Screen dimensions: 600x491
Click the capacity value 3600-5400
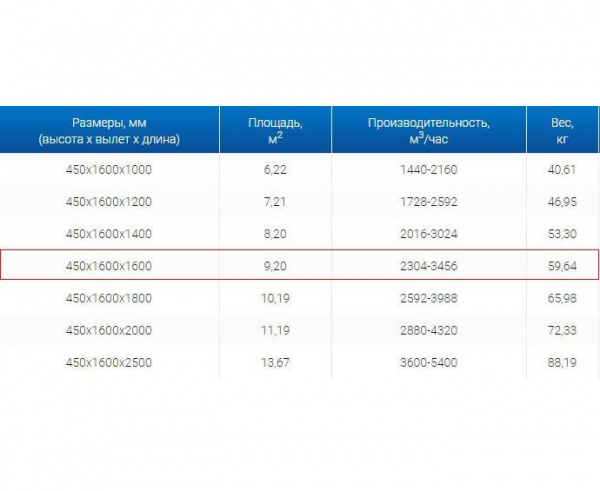click(429, 362)
